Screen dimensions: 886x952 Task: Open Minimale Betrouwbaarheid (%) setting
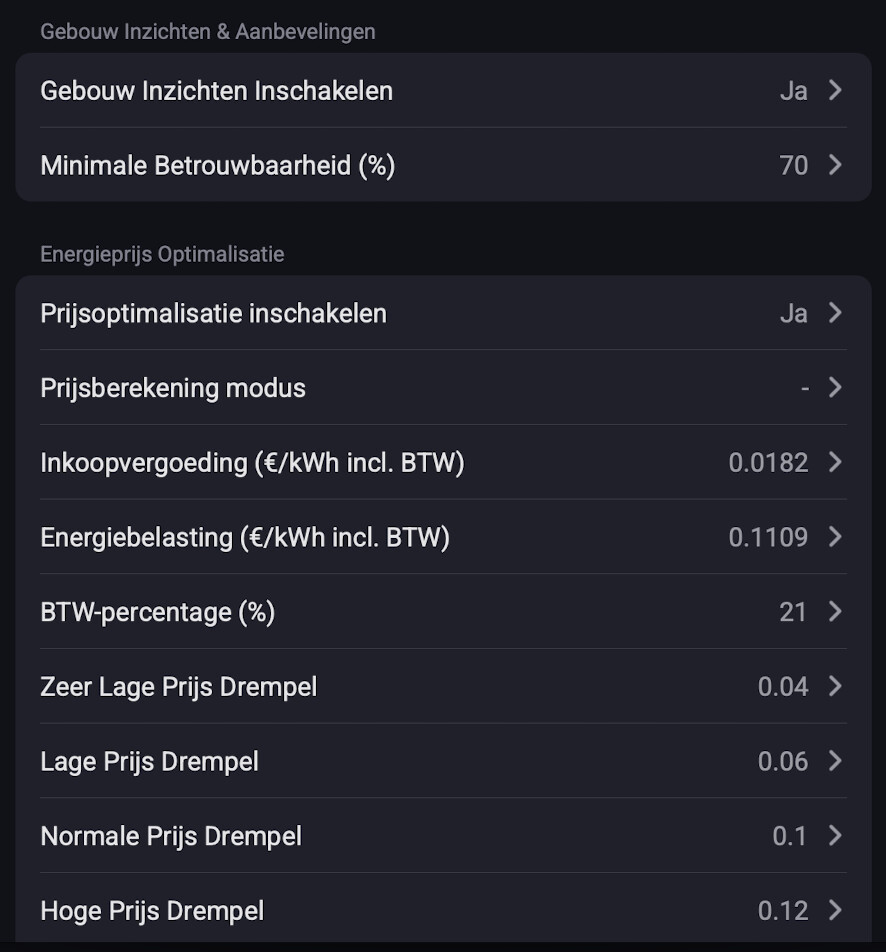[x=217, y=165]
